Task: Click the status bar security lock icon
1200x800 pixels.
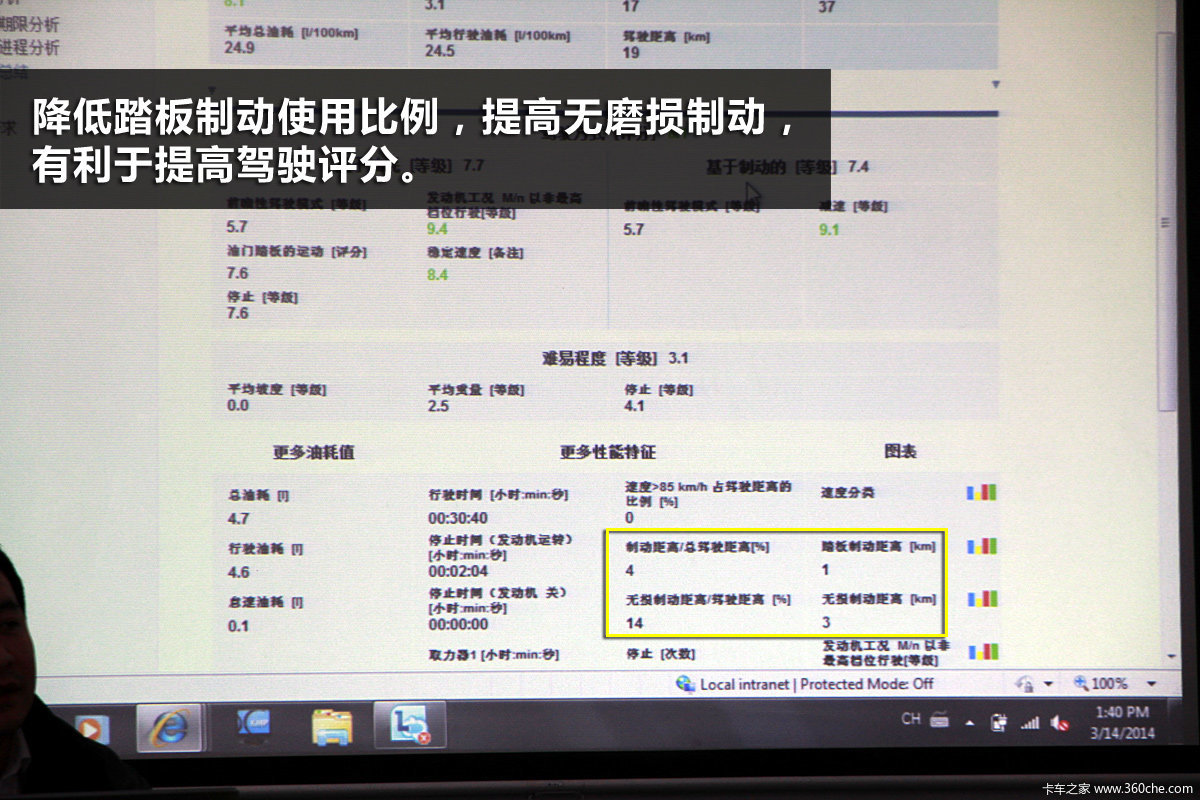Action: click(x=1024, y=684)
